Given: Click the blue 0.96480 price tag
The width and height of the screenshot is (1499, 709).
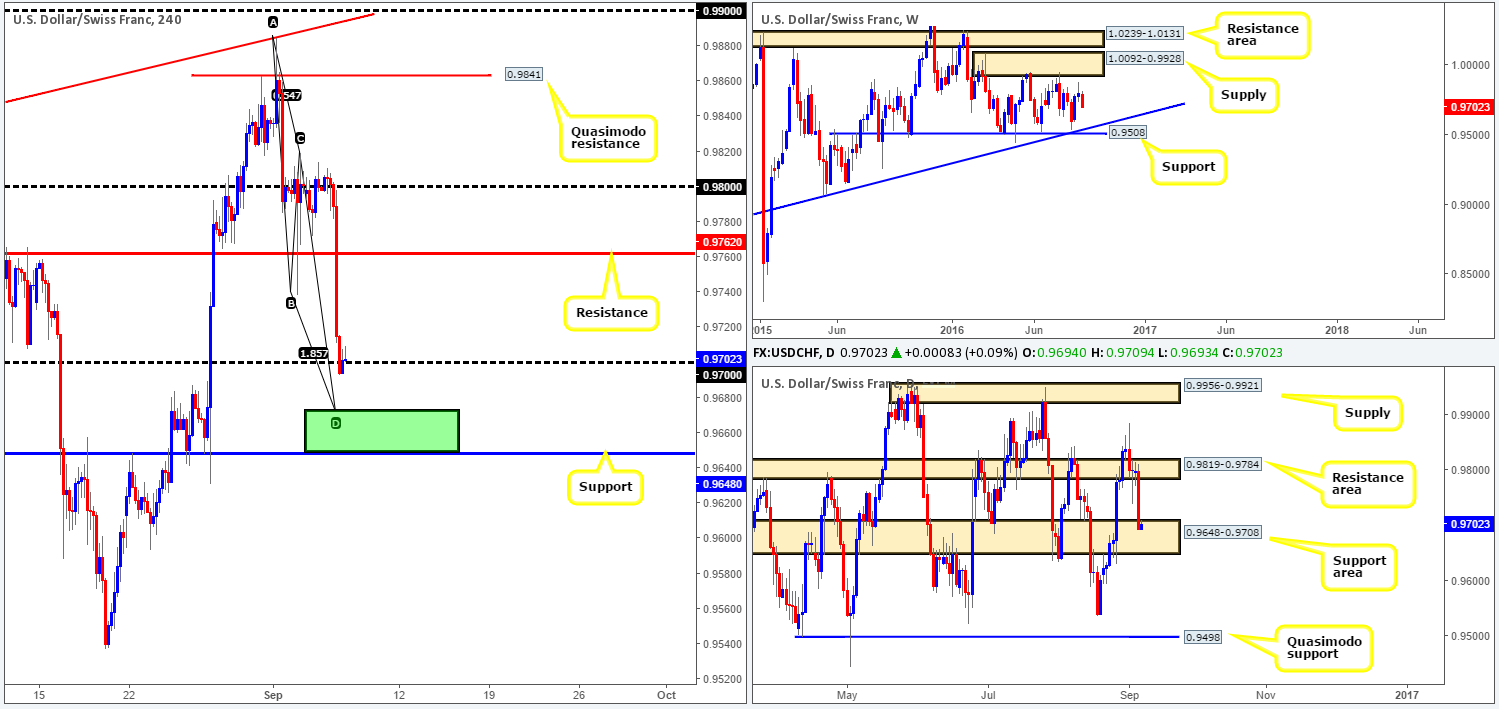Looking at the screenshot, I should pyautogui.click(x=718, y=483).
